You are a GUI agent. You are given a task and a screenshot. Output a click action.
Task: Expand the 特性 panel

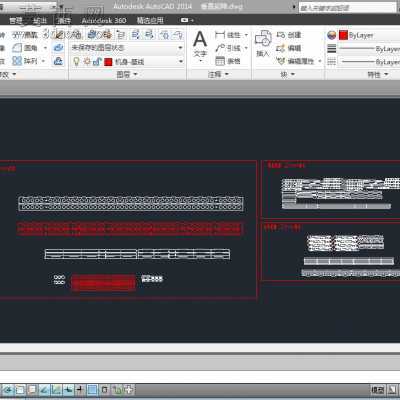click(378, 74)
